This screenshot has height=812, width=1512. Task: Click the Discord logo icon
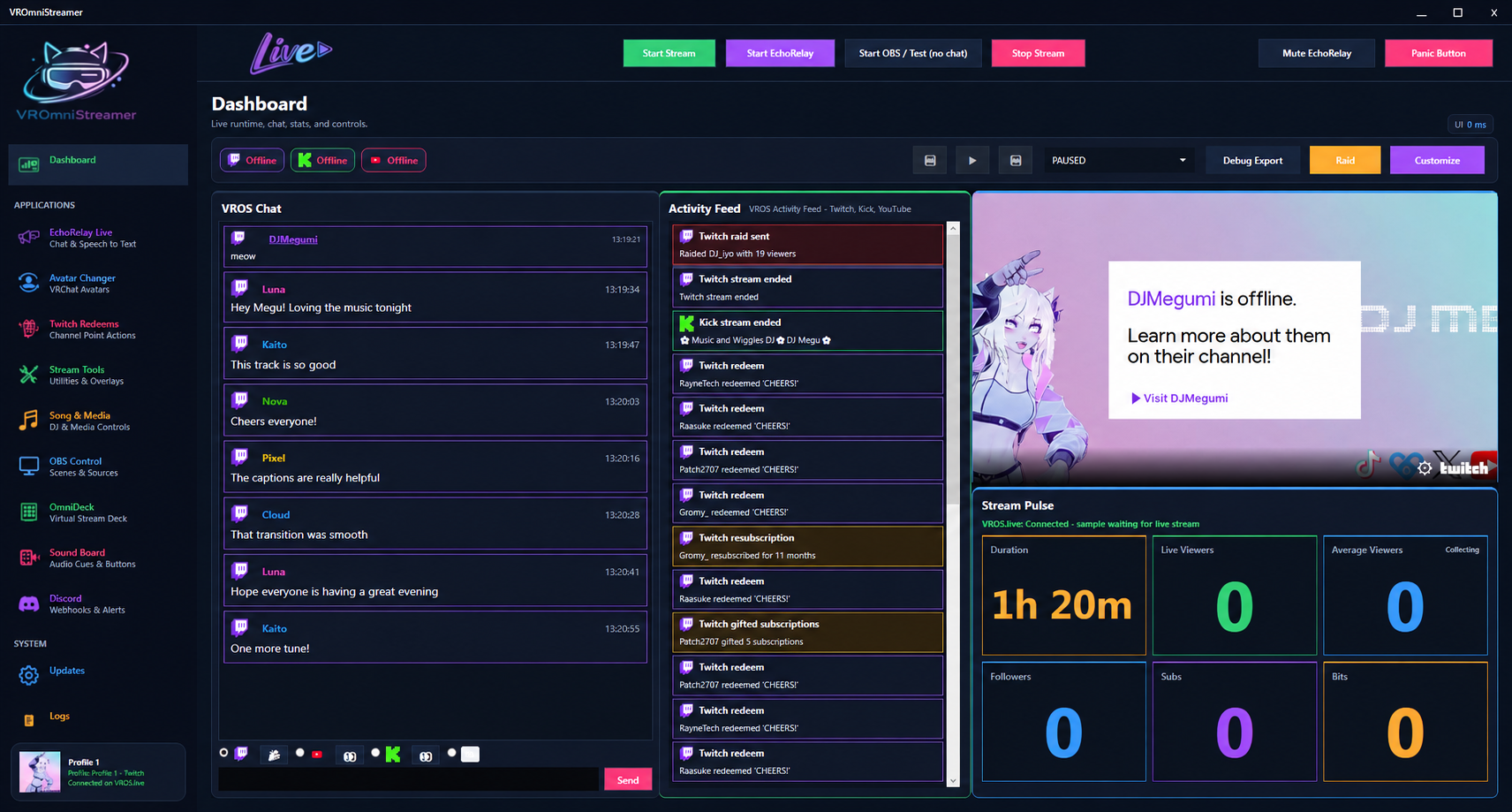[29, 604]
